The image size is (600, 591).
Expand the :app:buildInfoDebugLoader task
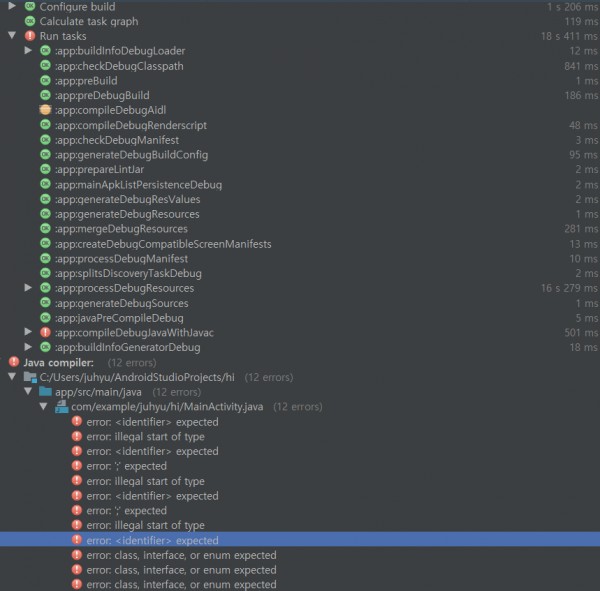point(28,50)
